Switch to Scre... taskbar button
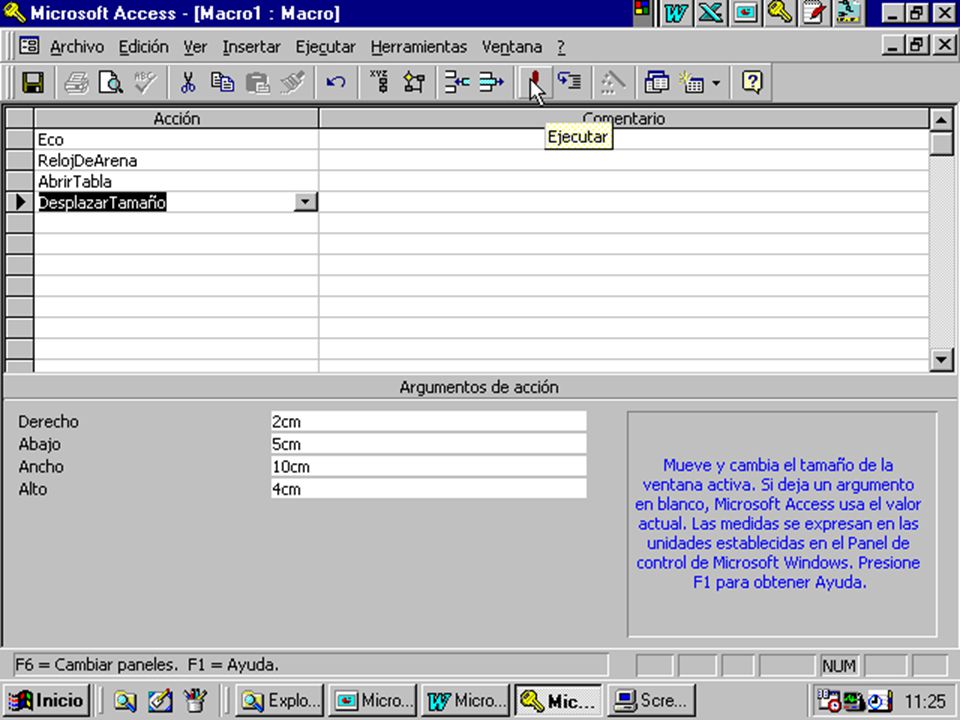 tap(651, 700)
